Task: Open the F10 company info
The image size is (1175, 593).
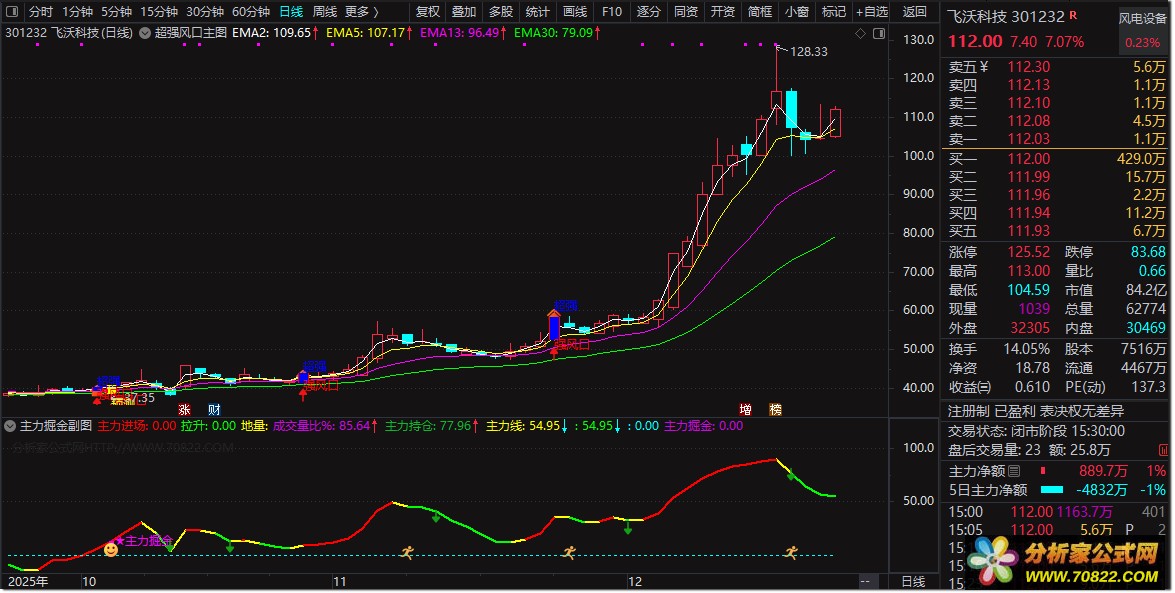Action: [611, 11]
